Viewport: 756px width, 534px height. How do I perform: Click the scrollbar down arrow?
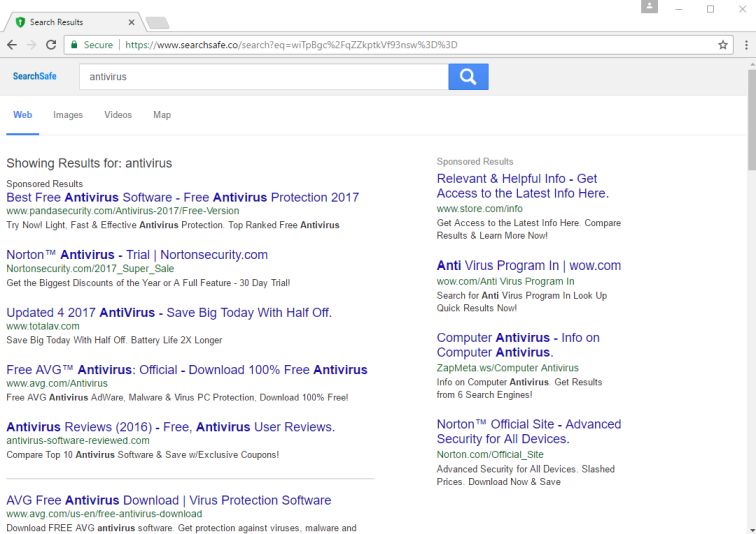[752, 531]
